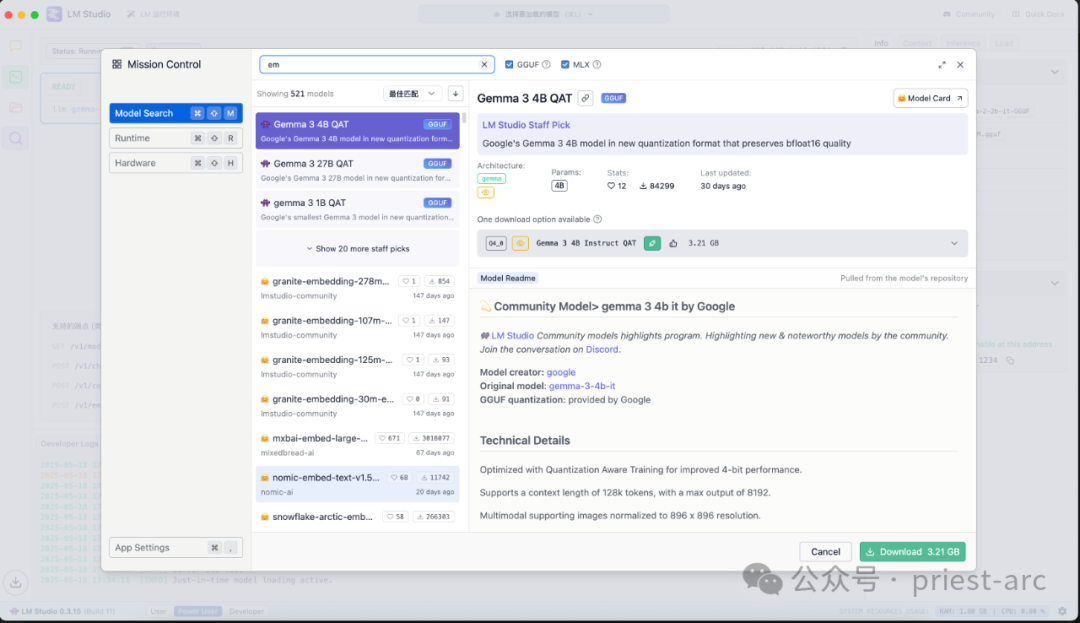Clear the search box with the X icon
The width and height of the screenshot is (1080, 623).
tap(484, 65)
